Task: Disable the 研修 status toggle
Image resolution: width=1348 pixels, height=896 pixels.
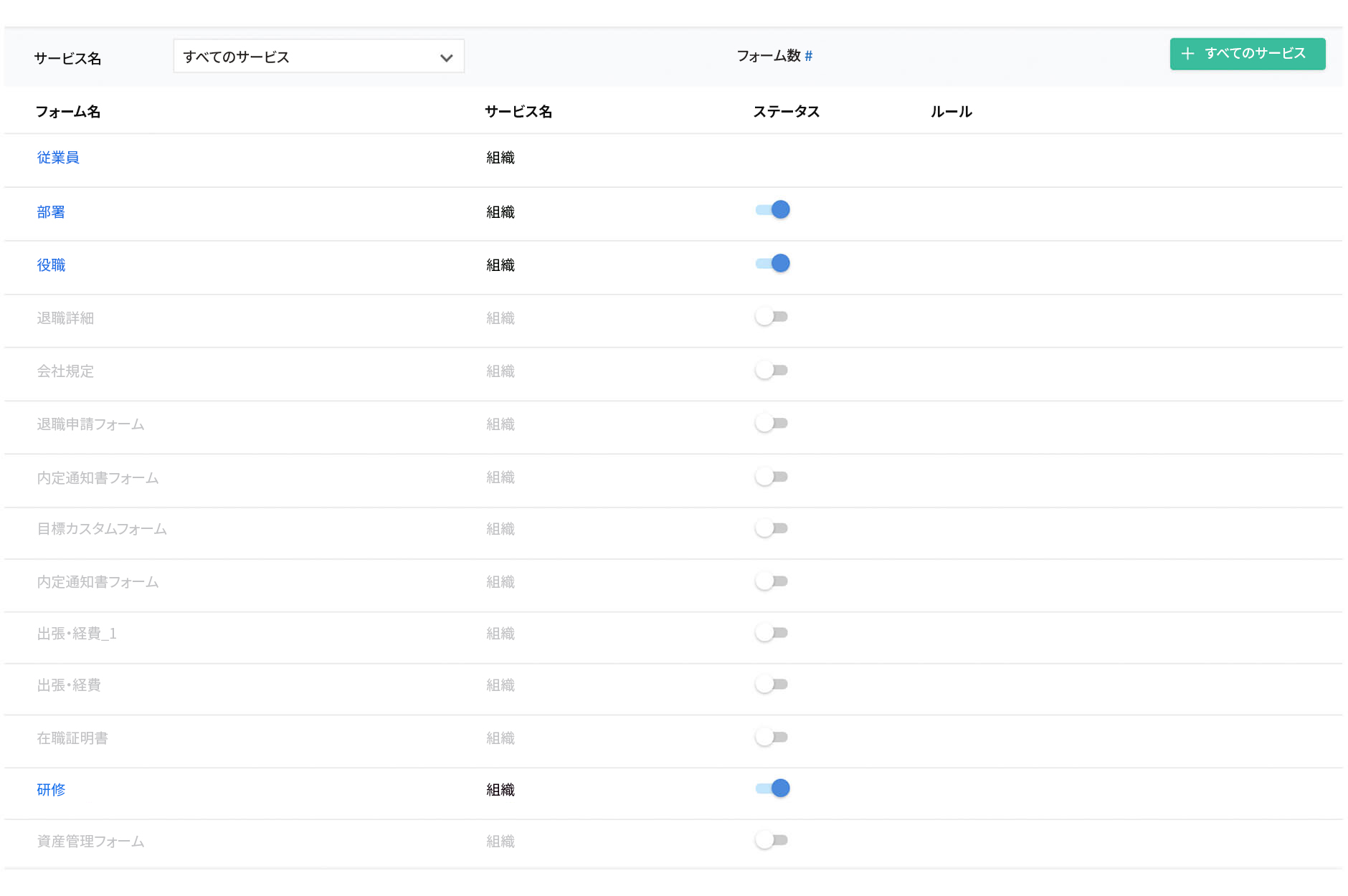Action: pos(772,788)
